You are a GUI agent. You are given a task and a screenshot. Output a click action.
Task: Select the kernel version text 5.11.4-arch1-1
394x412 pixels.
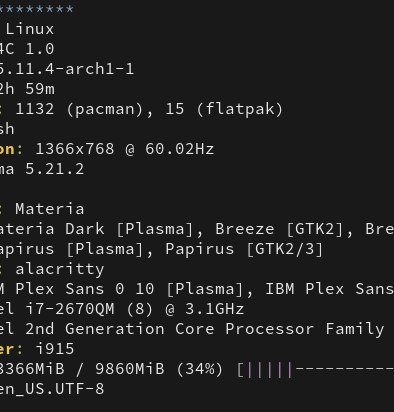[x=67, y=69]
